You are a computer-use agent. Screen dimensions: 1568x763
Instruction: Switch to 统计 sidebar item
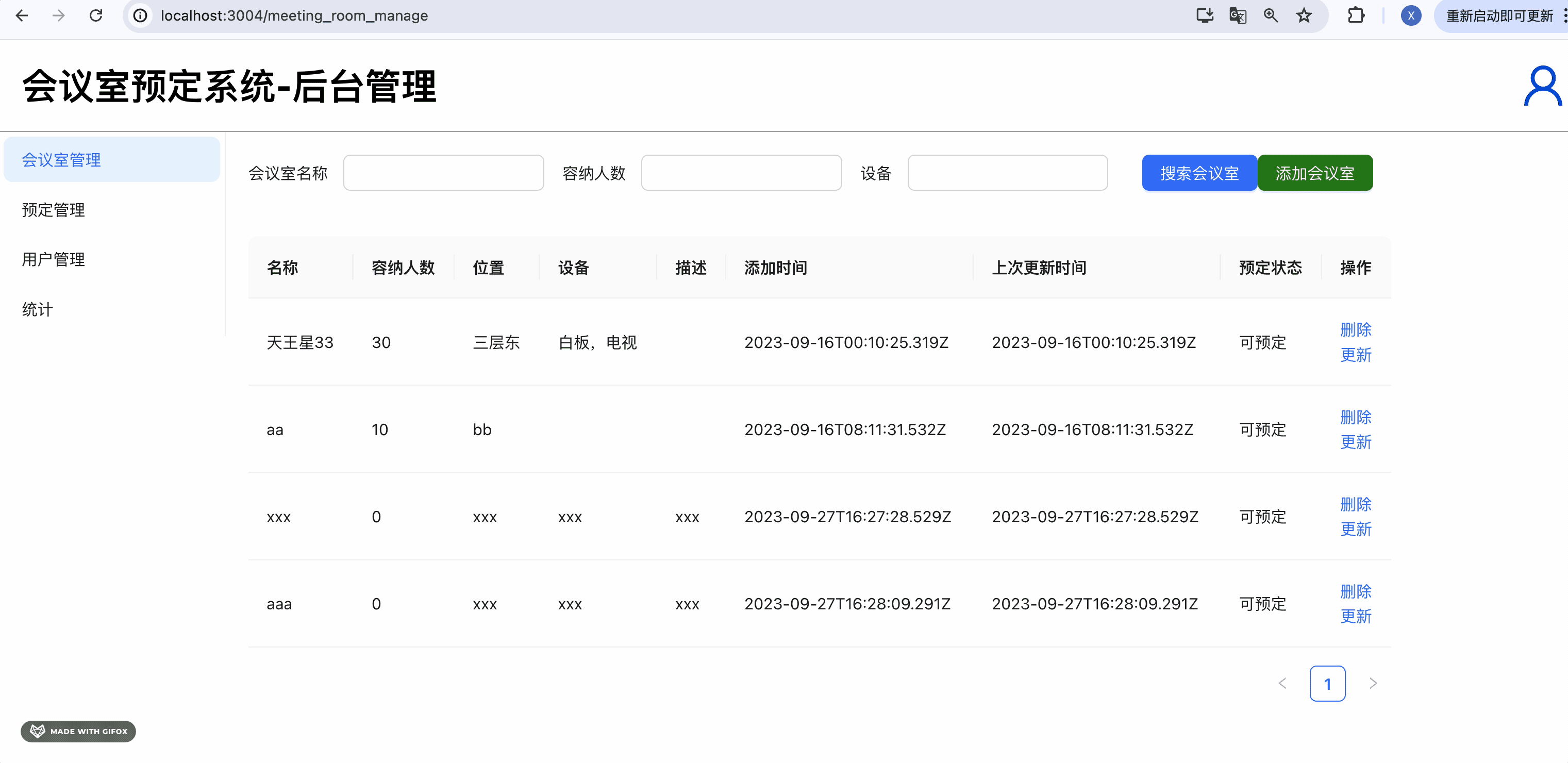pyautogui.click(x=38, y=309)
